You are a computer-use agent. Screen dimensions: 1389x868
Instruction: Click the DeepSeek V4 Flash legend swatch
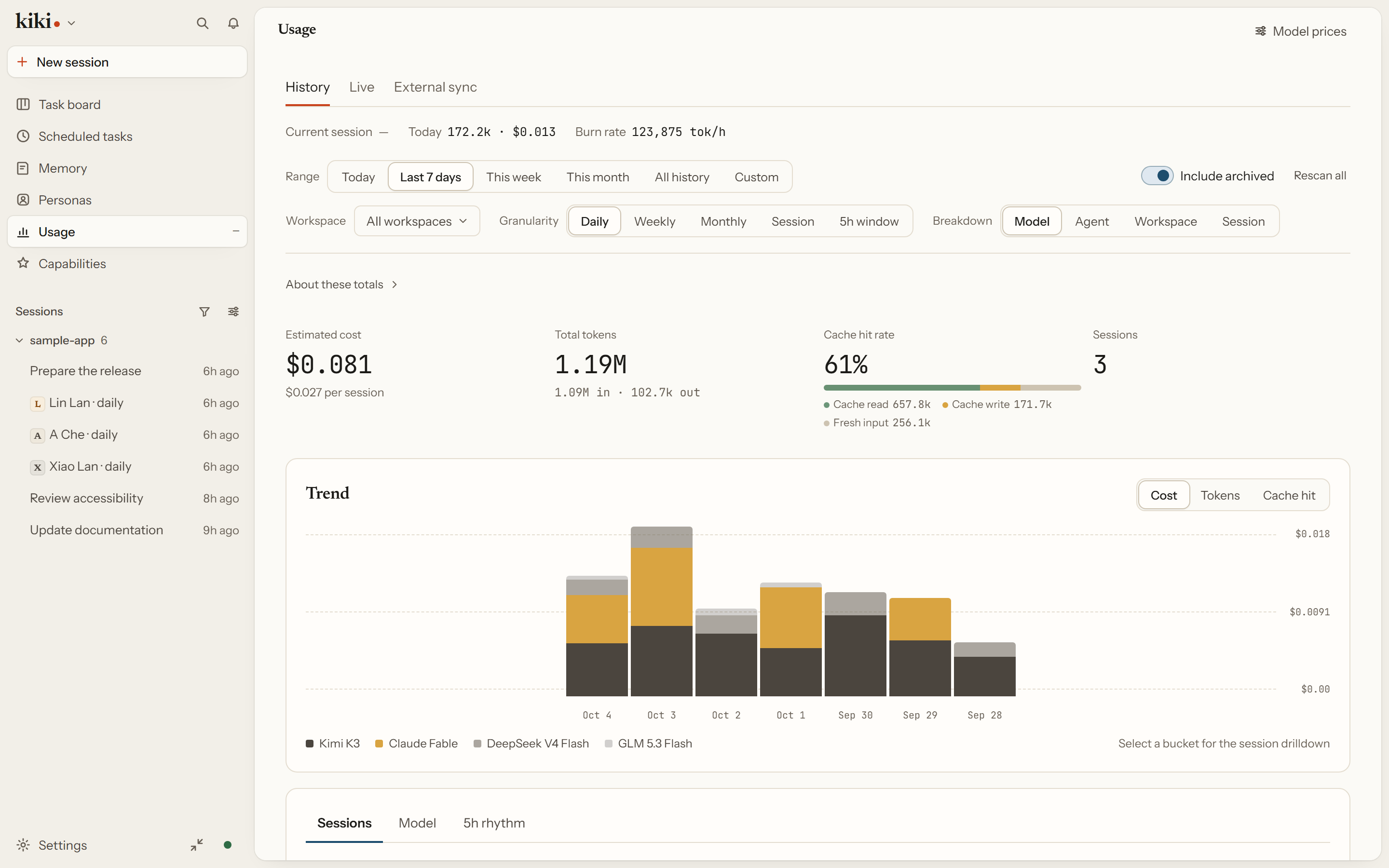tap(477, 744)
